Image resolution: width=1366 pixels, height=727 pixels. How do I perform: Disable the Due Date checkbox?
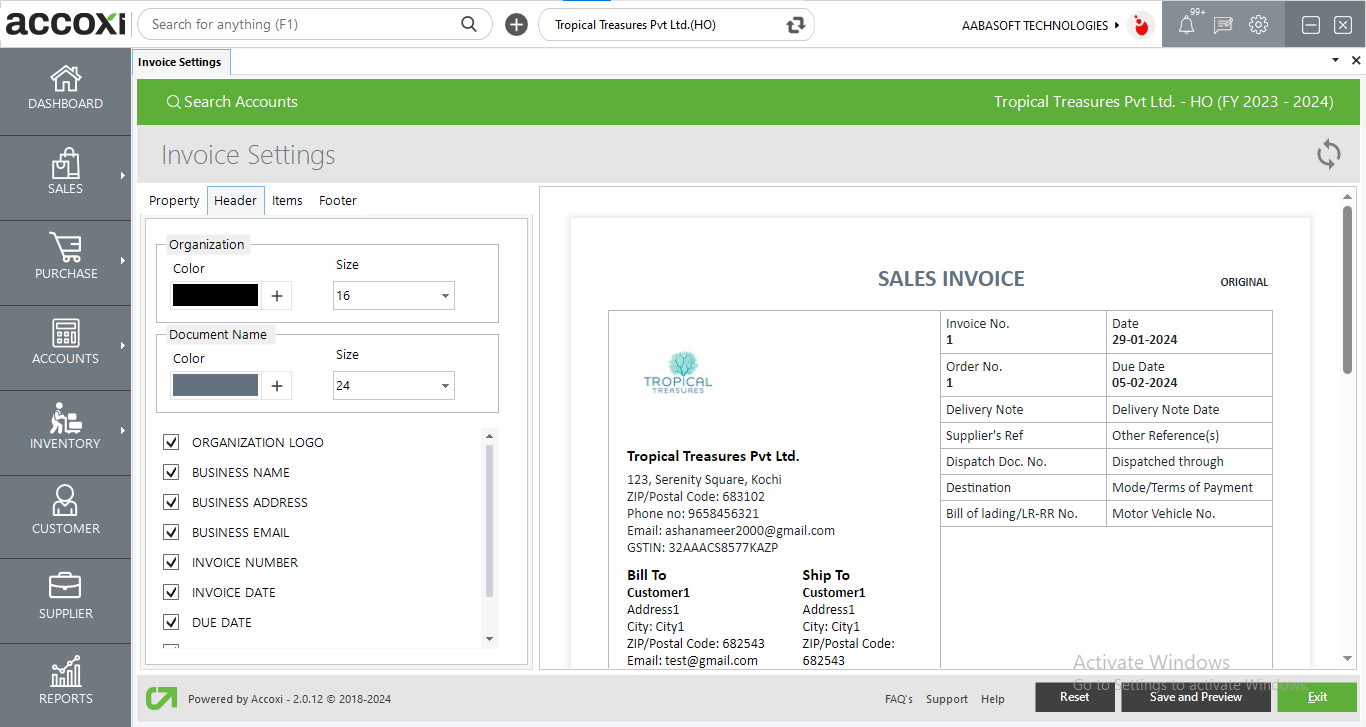[171, 622]
